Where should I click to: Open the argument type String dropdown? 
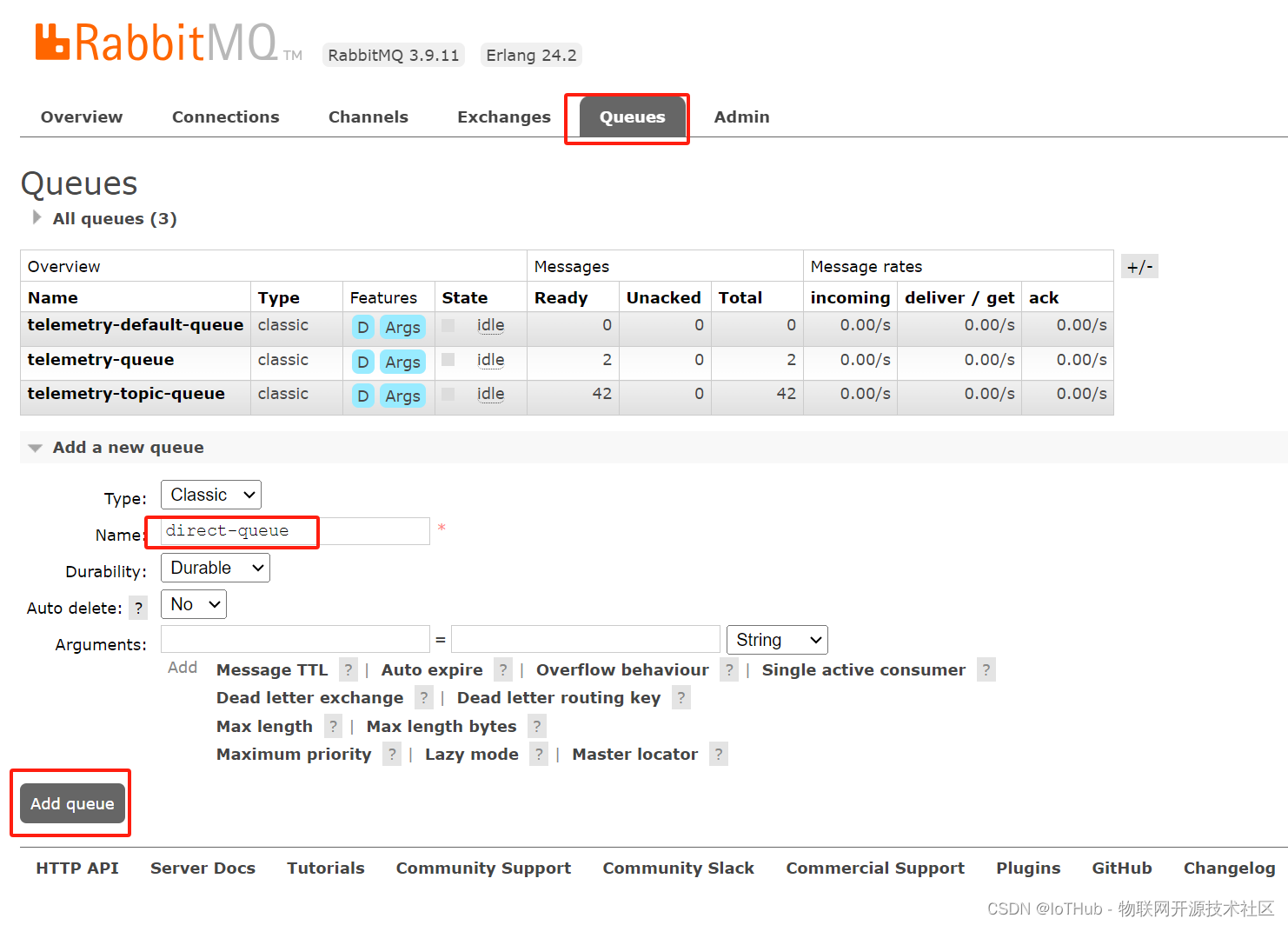[x=777, y=640]
